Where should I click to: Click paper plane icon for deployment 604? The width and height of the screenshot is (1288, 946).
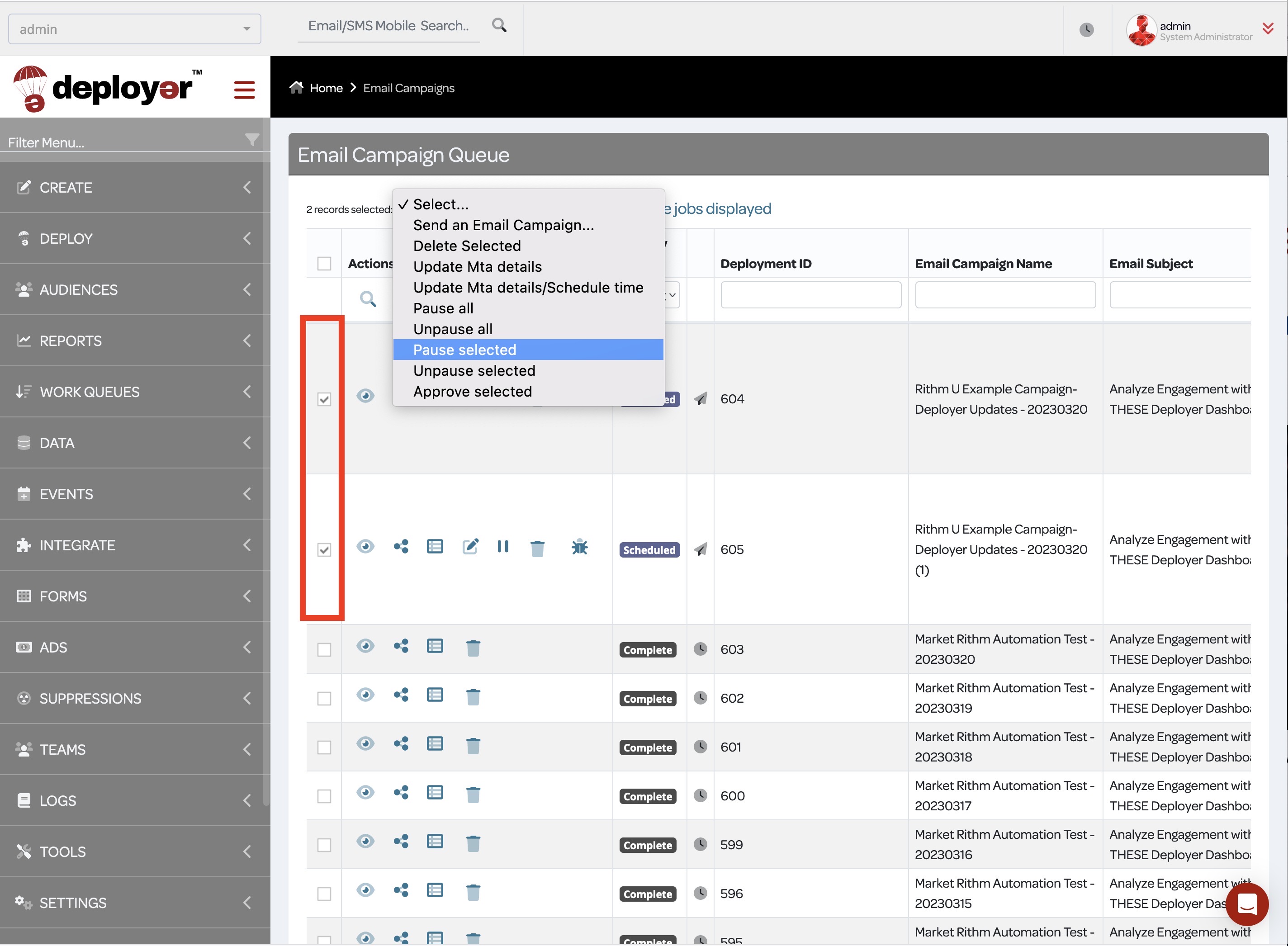point(701,398)
